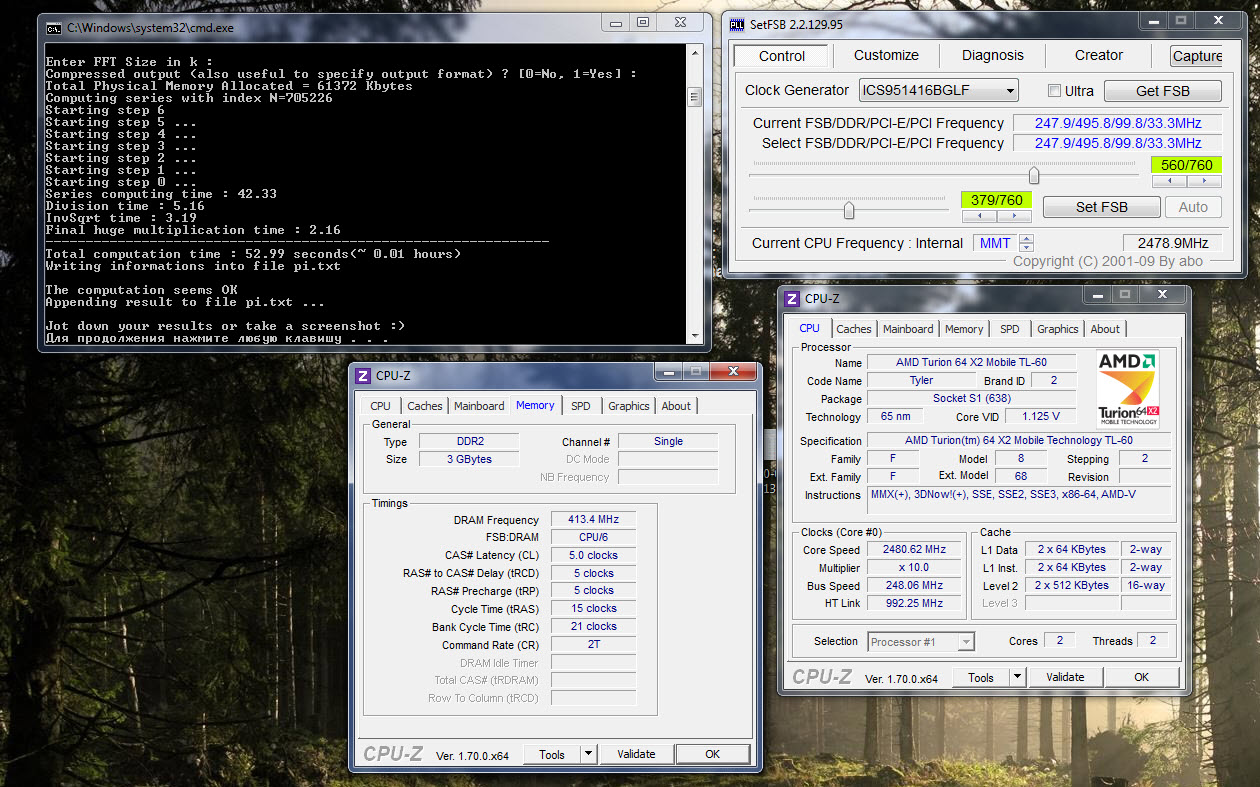
Task: Open SPD tab in CPU-Z Memory window
Action: point(581,406)
